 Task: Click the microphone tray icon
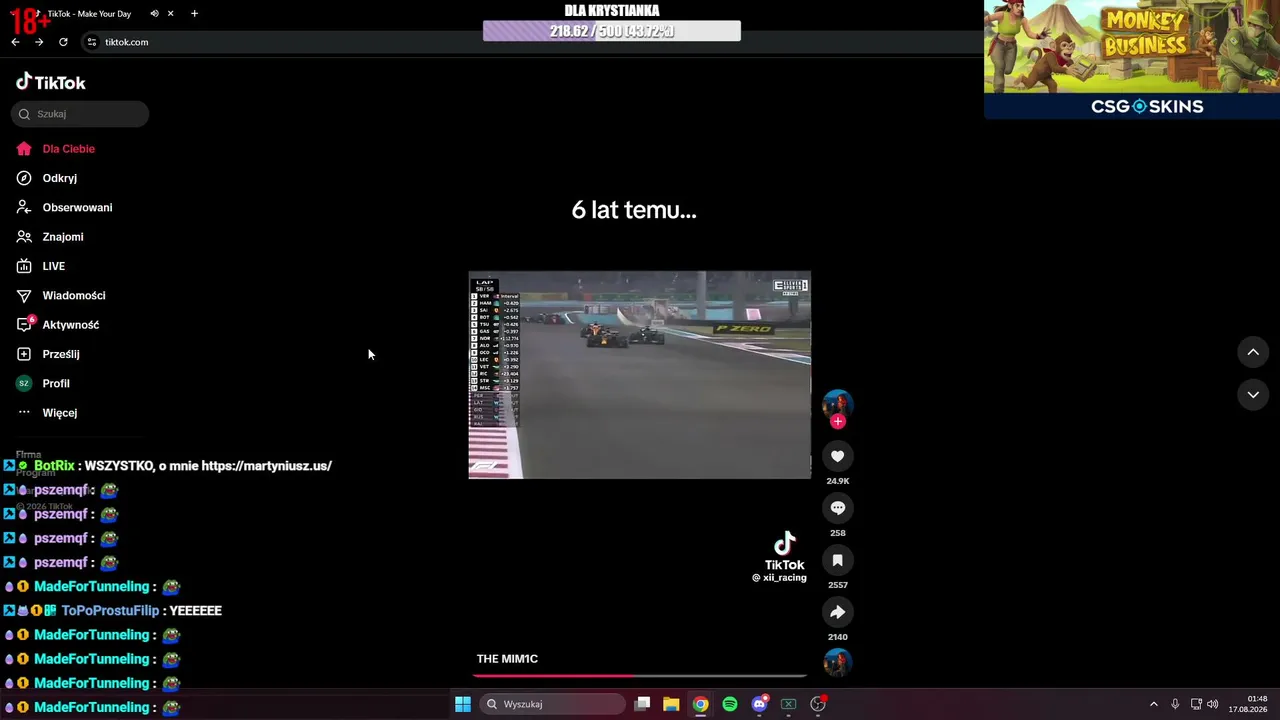[1175, 704]
